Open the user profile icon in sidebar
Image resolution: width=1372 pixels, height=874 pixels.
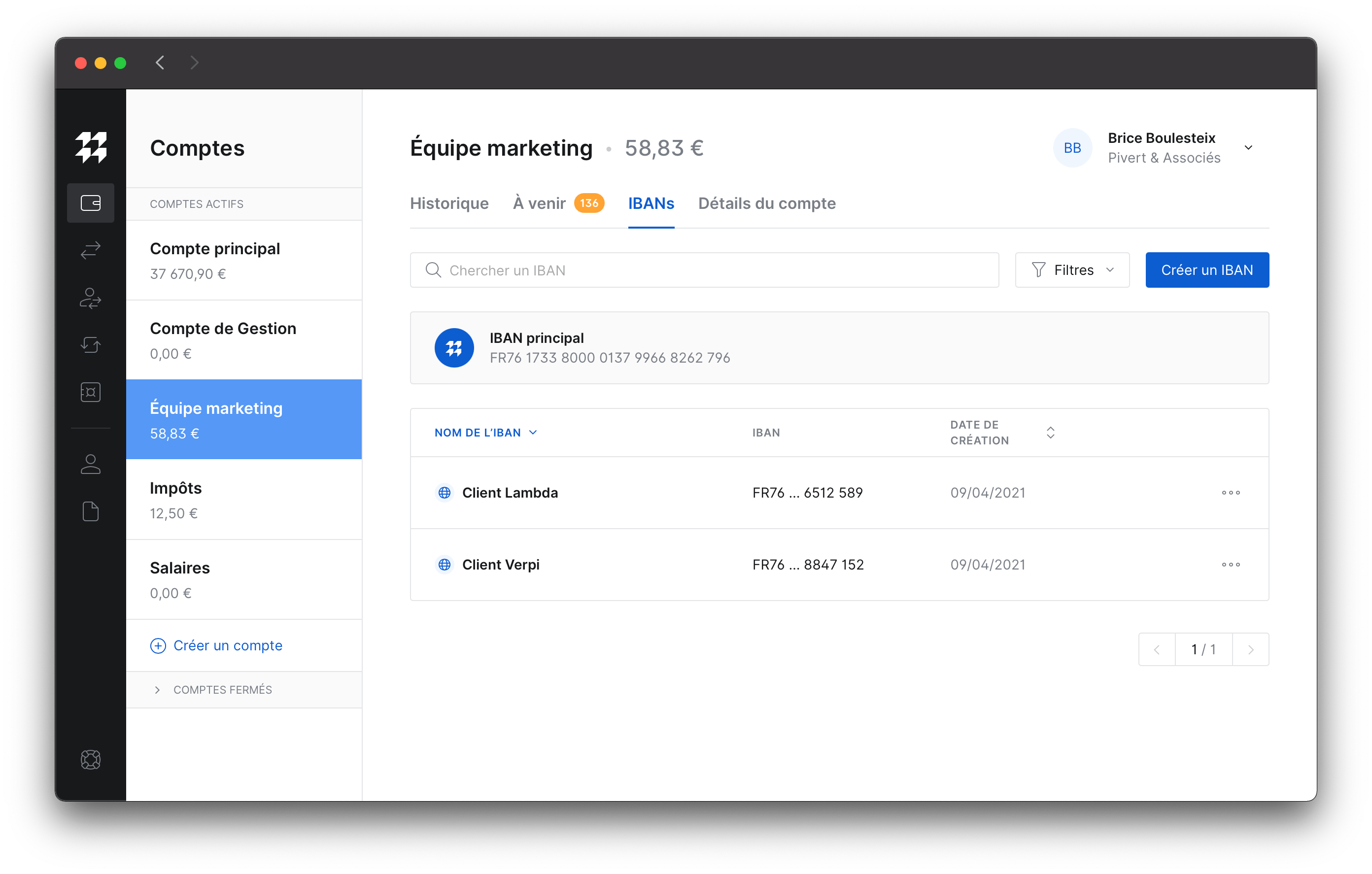pyautogui.click(x=91, y=464)
